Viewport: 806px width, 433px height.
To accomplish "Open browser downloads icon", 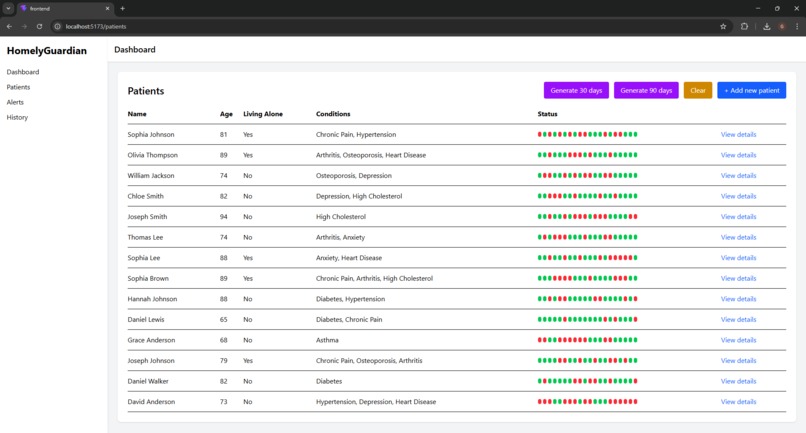I will (x=766, y=26).
